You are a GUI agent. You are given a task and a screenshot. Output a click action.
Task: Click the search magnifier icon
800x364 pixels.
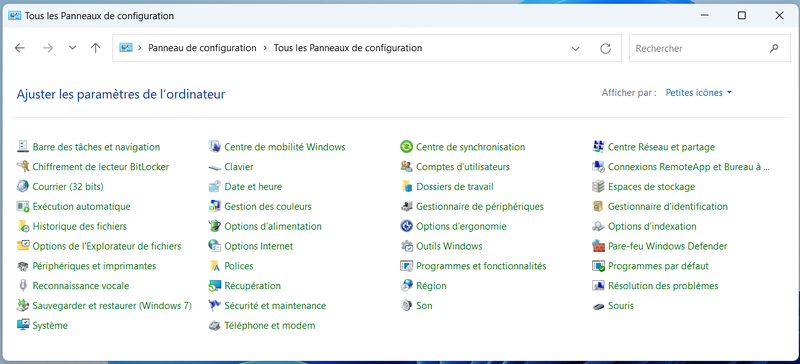pos(774,48)
